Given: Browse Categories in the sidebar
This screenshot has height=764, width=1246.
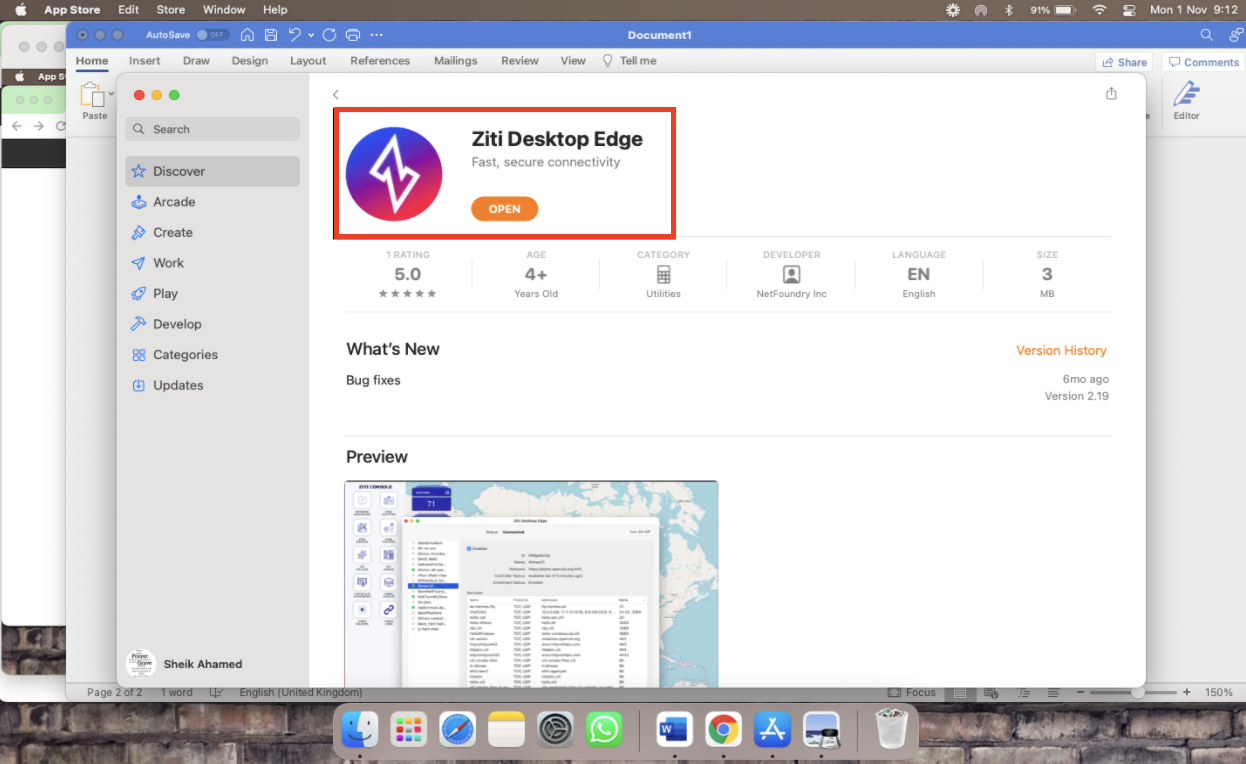Looking at the screenshot, I should point(212,355).
